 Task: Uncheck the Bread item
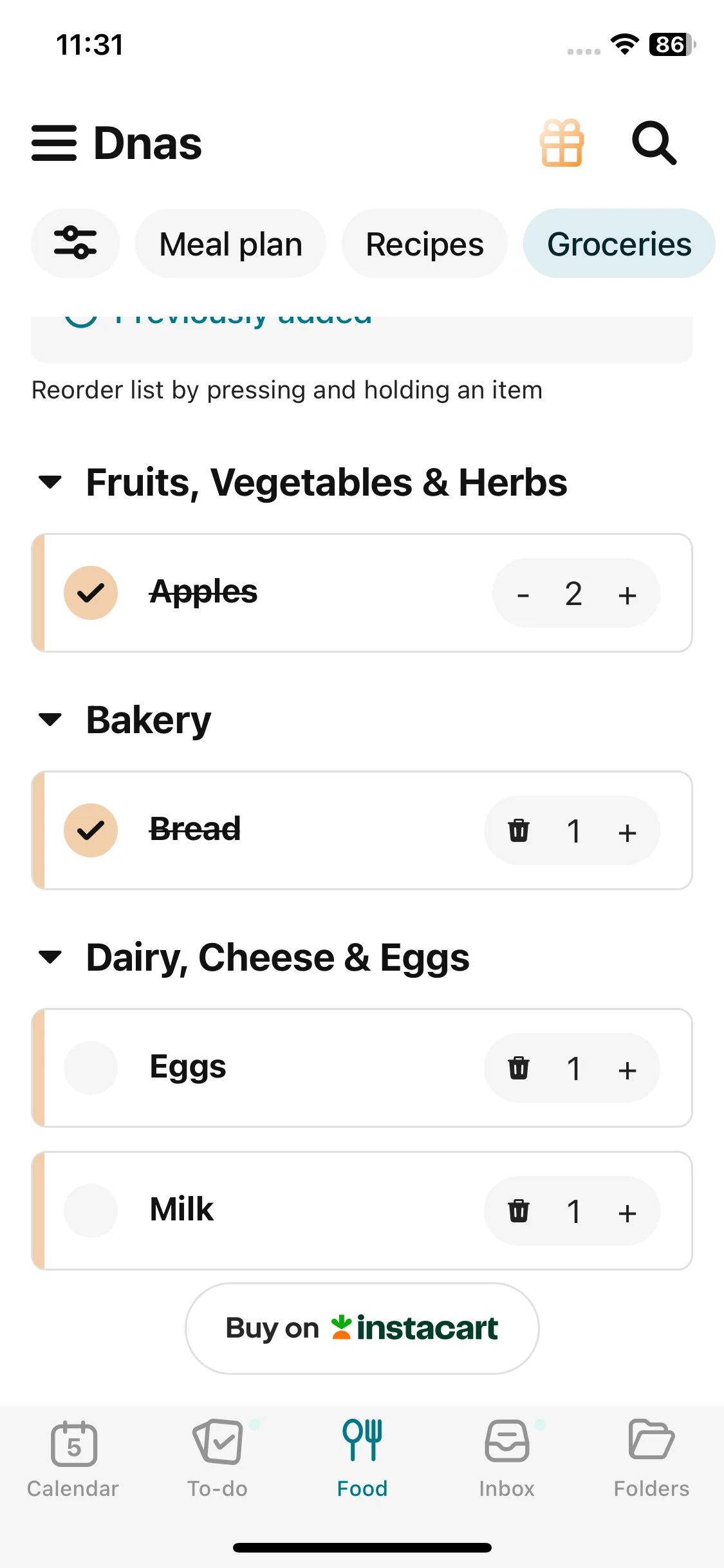coord(91,830)
